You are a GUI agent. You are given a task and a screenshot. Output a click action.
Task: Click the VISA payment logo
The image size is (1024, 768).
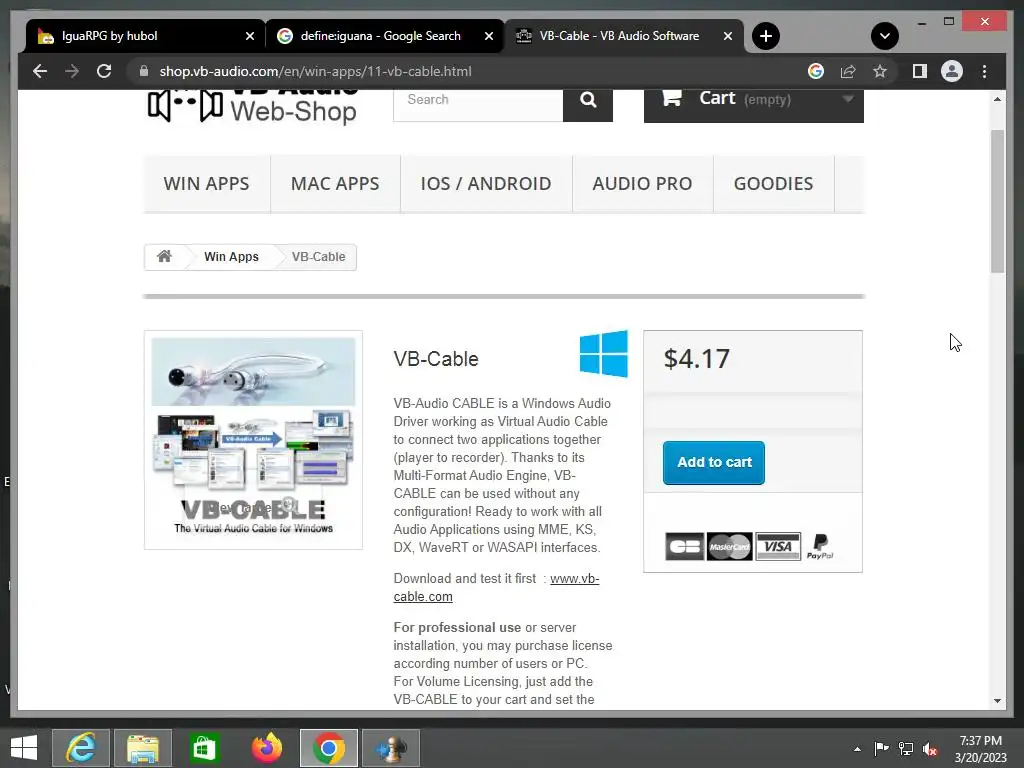[778, 547]
